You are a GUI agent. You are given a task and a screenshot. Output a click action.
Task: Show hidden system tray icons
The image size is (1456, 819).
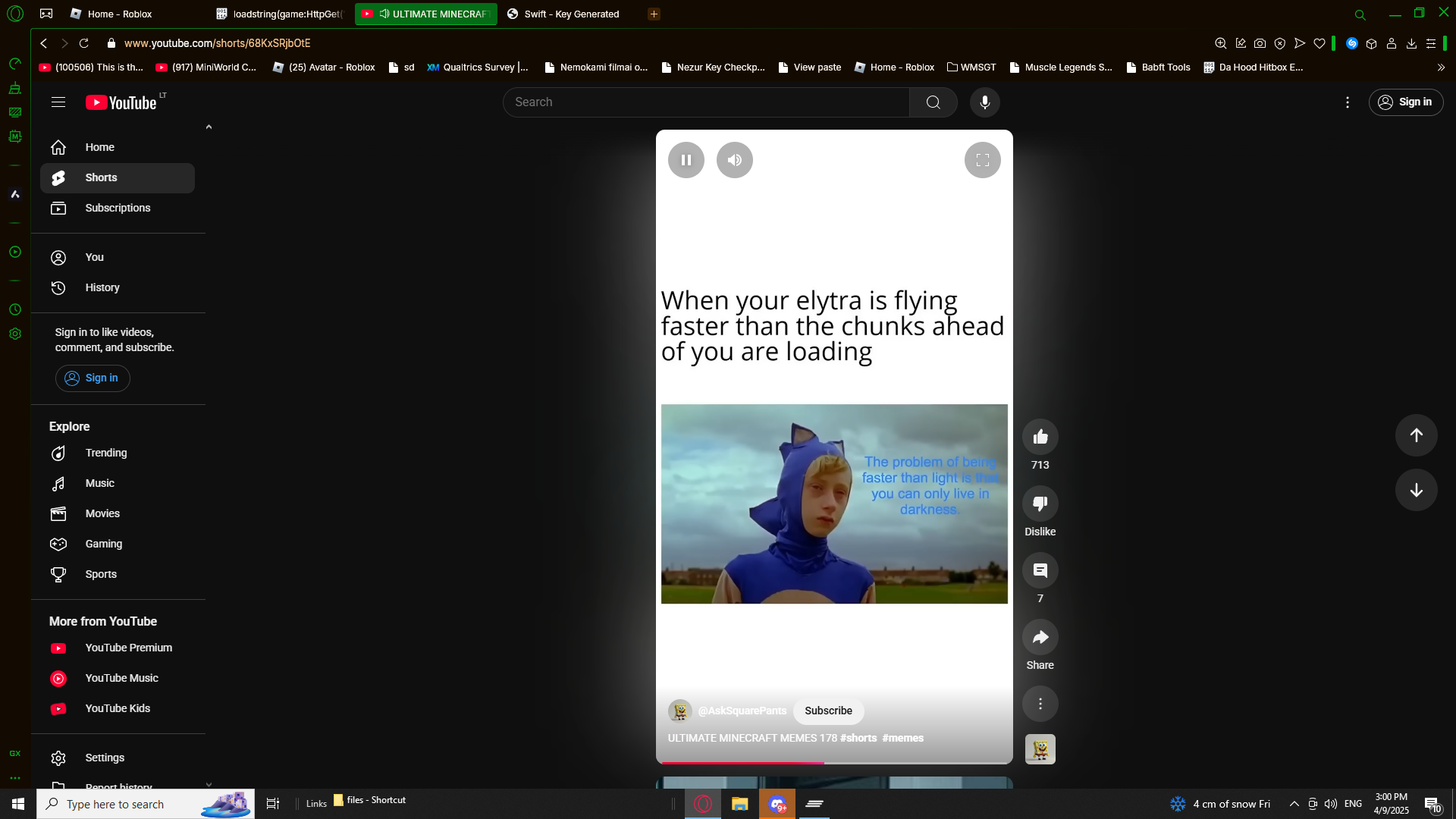tap(1294, 804)
